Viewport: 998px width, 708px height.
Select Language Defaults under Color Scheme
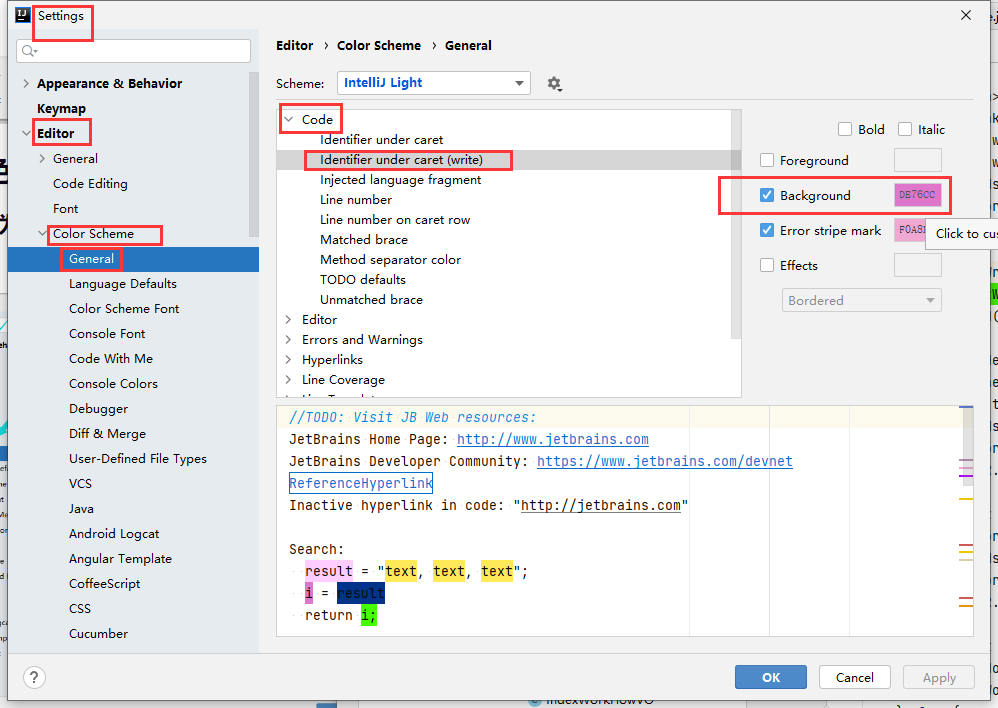123,284
